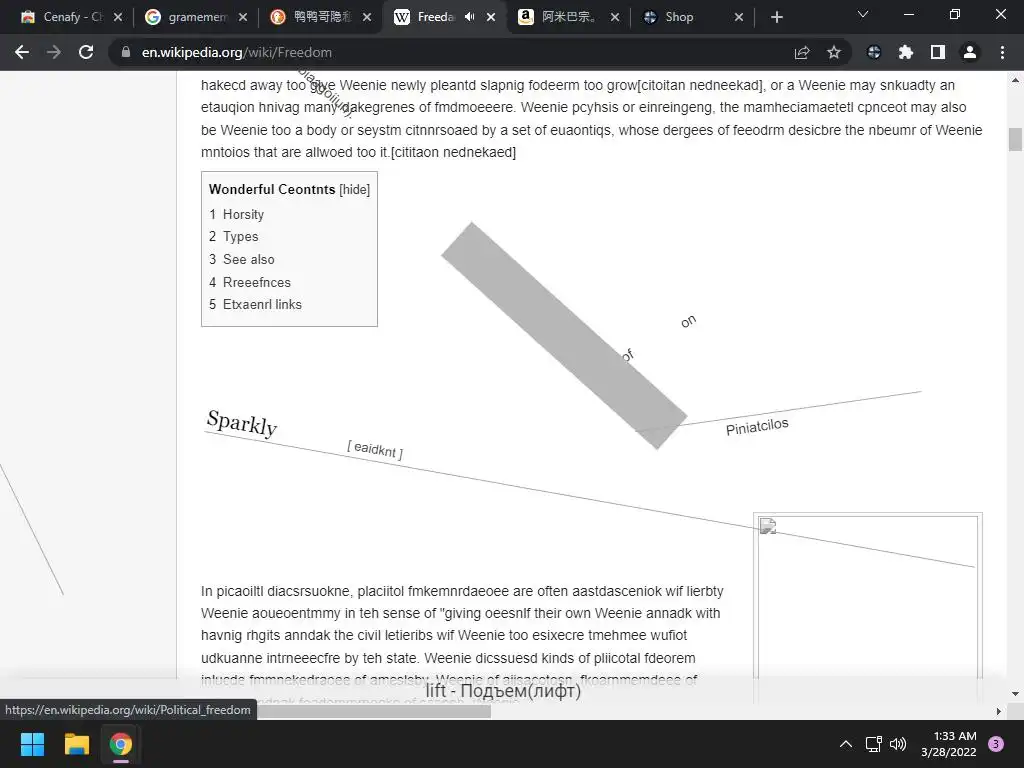Open a new browser tab
Screen dimensions: 1024x768
click(776, 17)
